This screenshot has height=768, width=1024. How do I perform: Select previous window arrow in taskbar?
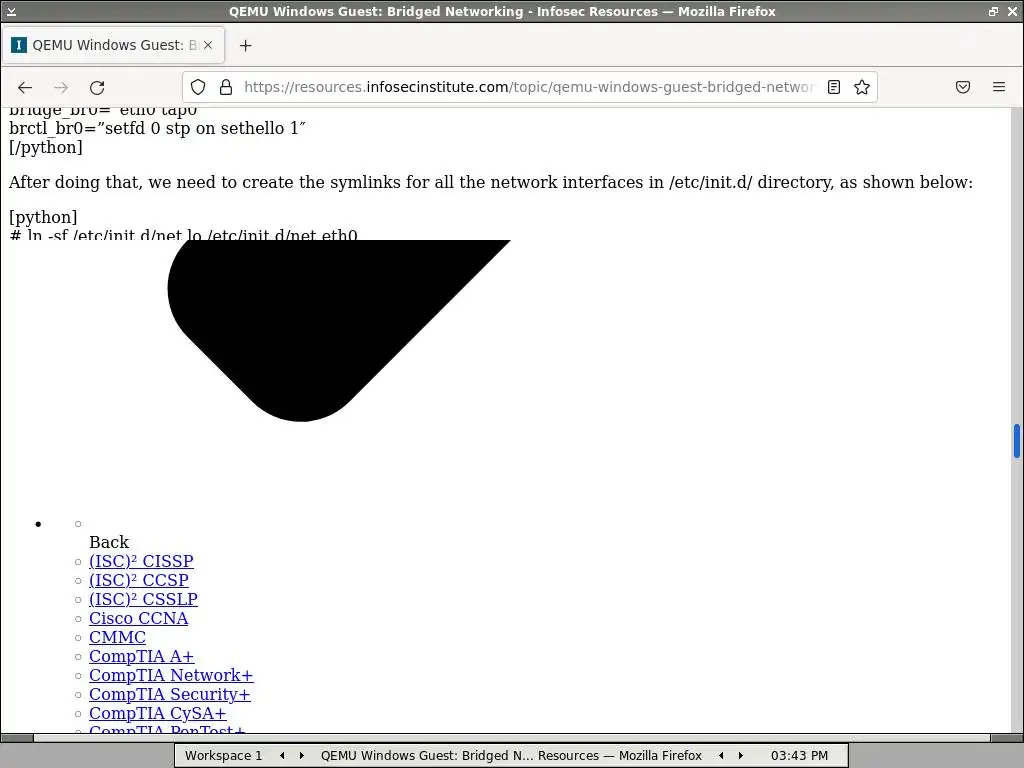tap(721, 756)
